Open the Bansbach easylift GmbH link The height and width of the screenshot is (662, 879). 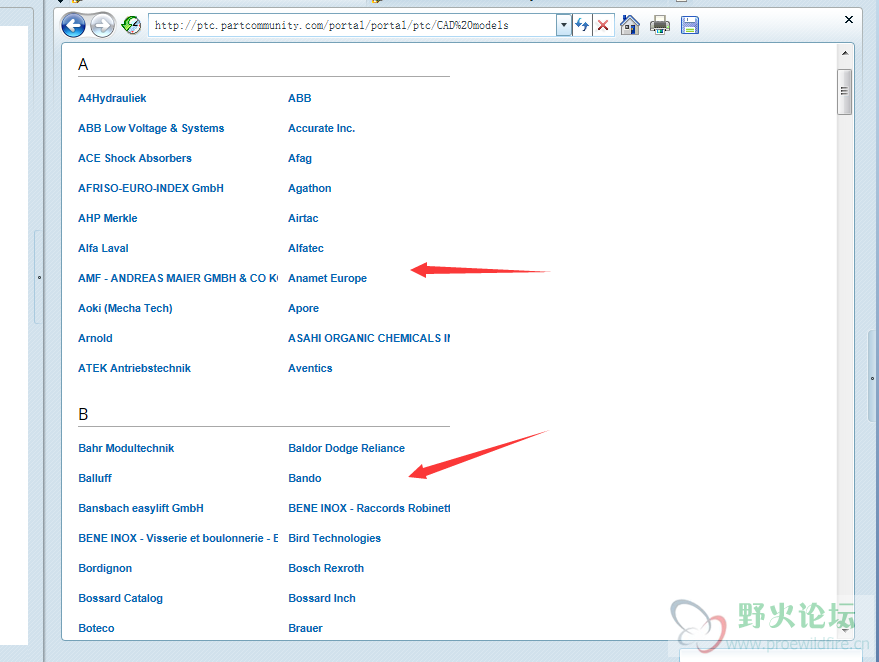coord(141,508)
